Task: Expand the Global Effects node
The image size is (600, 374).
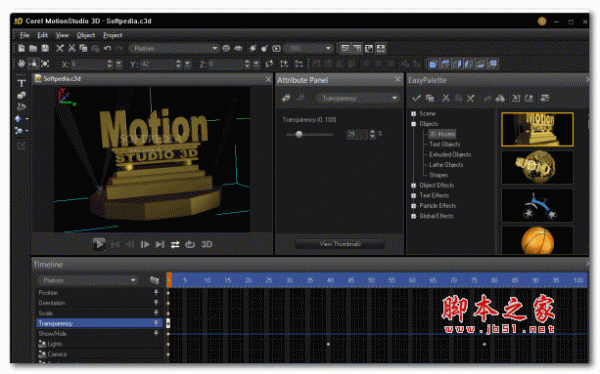Action: [414, 216]
